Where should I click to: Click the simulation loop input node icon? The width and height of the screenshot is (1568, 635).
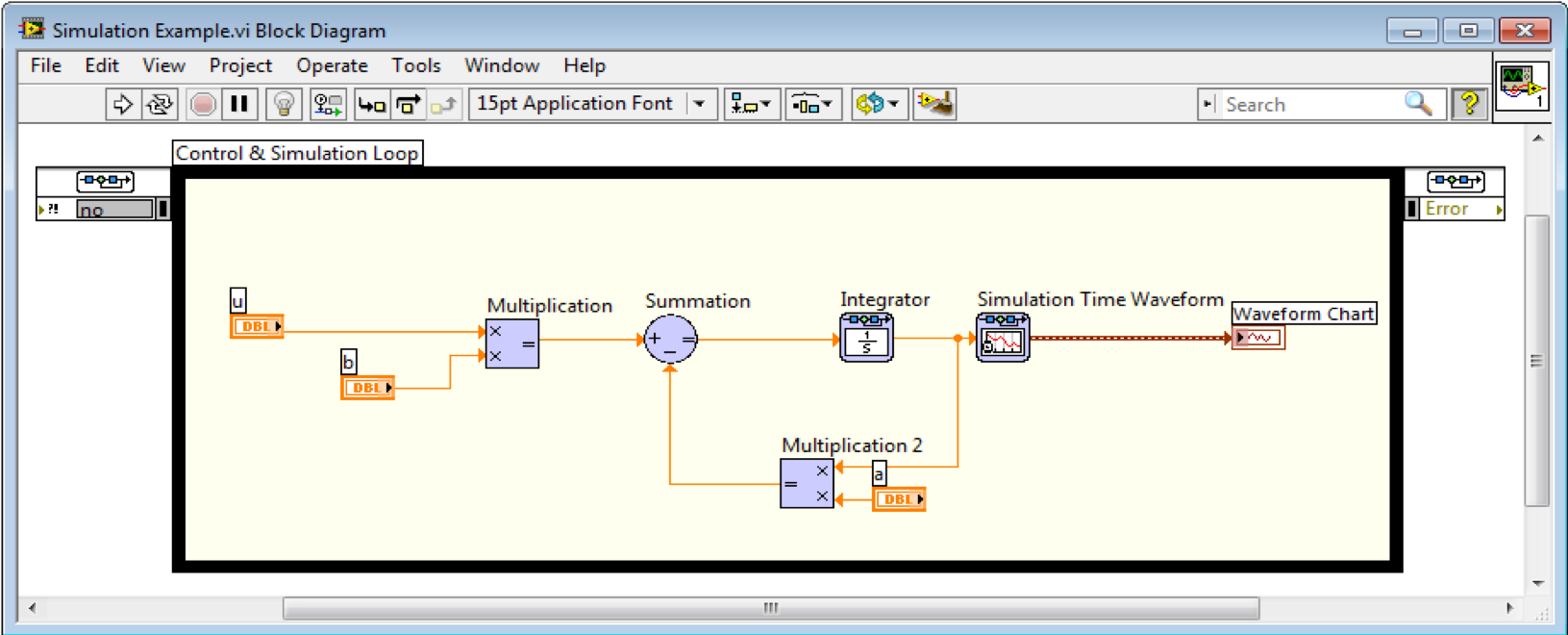[x=105, y=181]
